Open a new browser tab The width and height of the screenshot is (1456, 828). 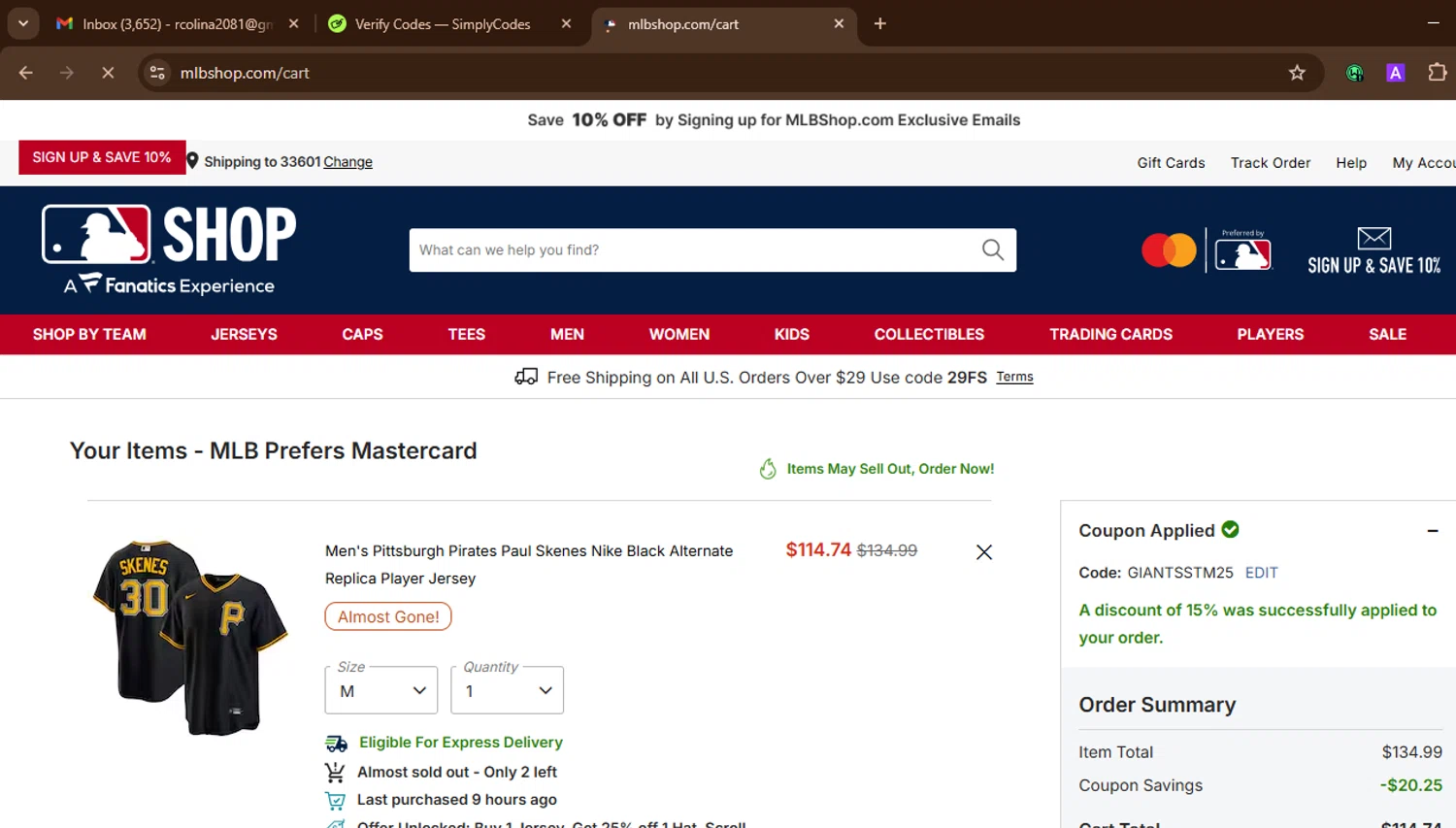coord(880,23)
